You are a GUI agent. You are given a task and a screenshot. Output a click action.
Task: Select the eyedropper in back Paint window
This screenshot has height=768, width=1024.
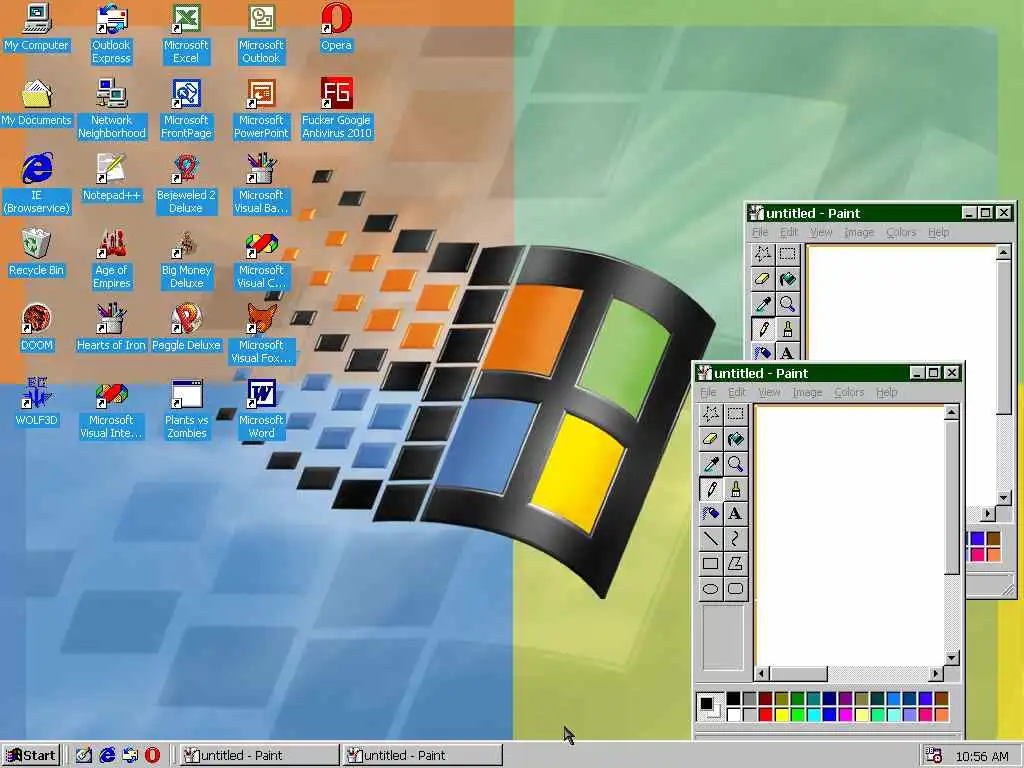(762, 304)
